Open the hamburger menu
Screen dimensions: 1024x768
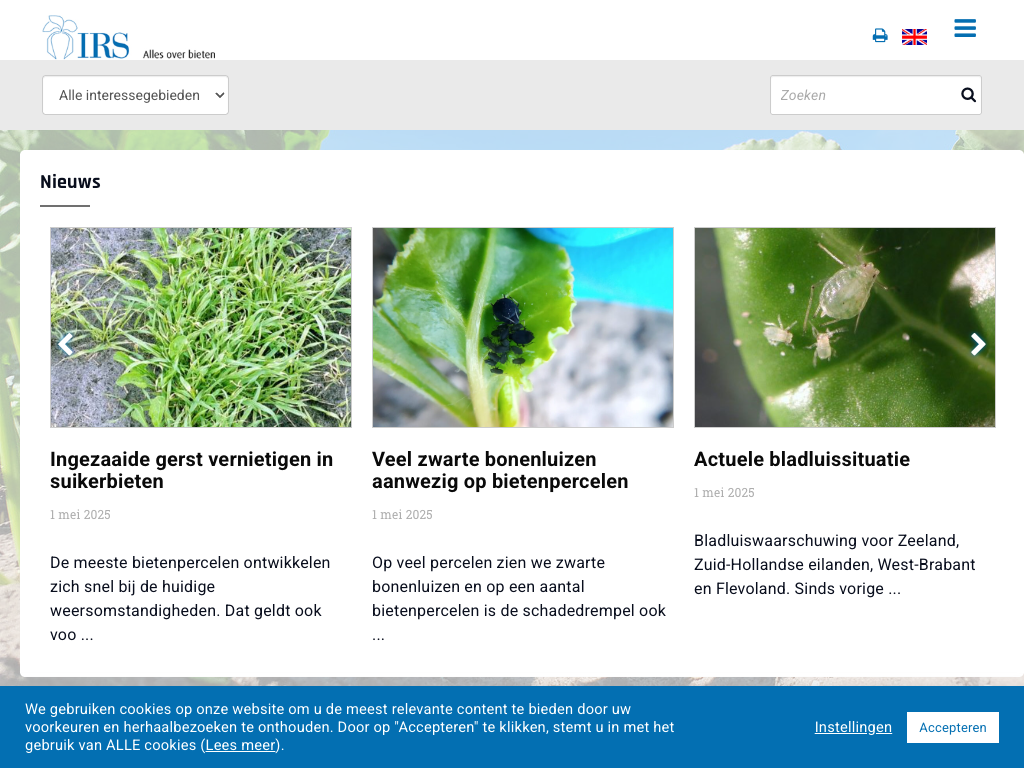tap(965, 29)
